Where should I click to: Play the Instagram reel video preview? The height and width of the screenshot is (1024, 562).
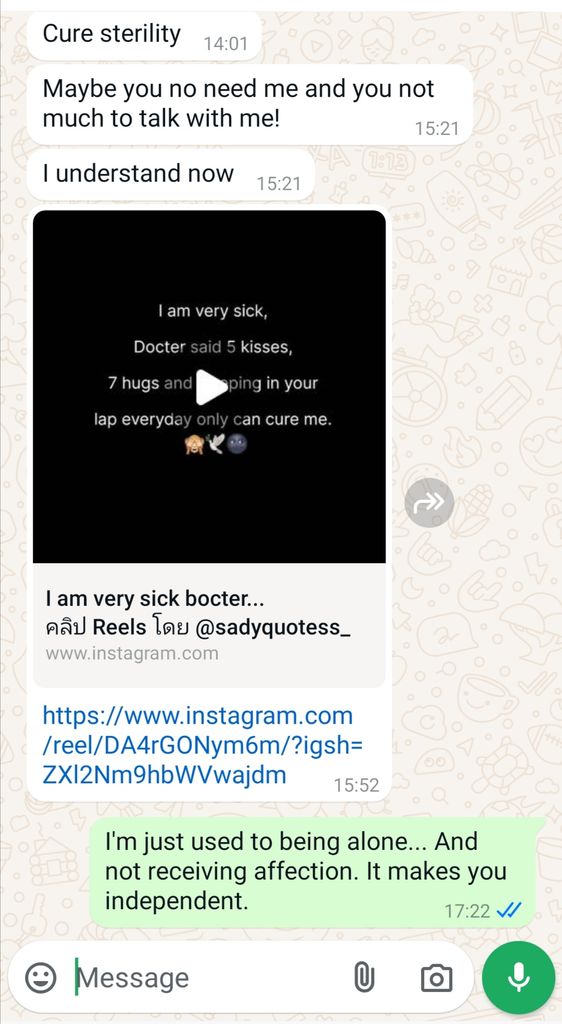[210, 387]
